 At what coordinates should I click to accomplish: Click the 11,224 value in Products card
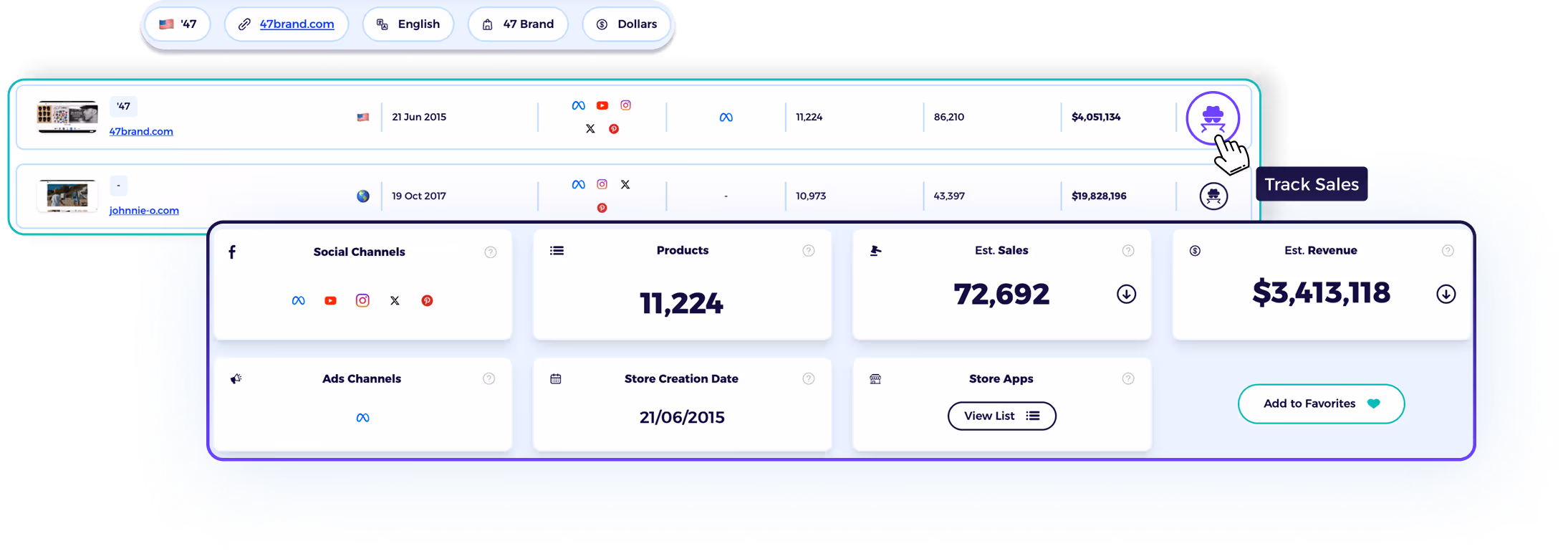(x=681, y=303)
